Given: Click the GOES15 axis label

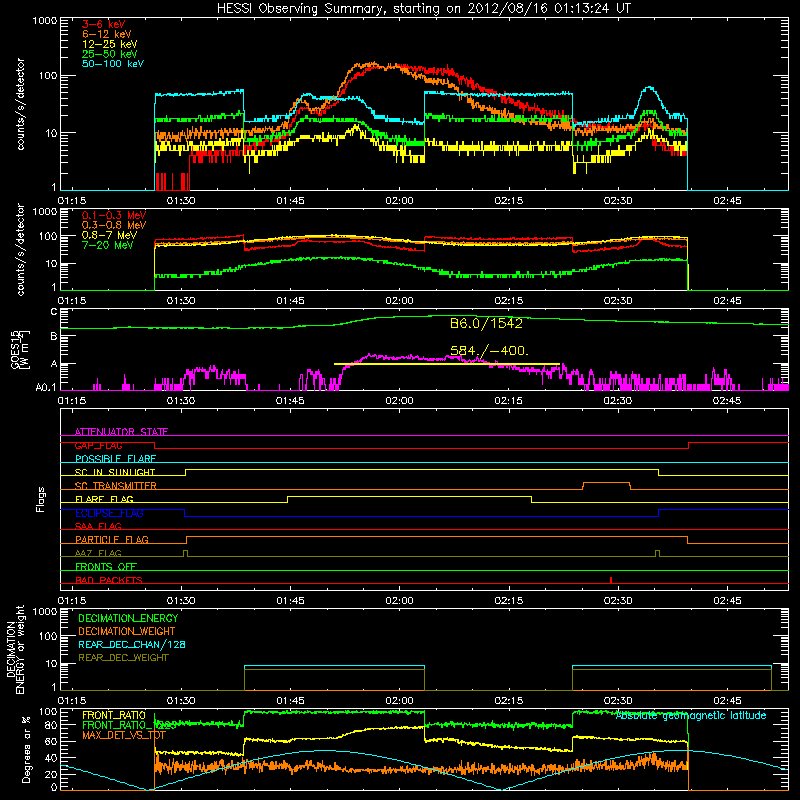Looking at the screenshot, I should (15, 349).
